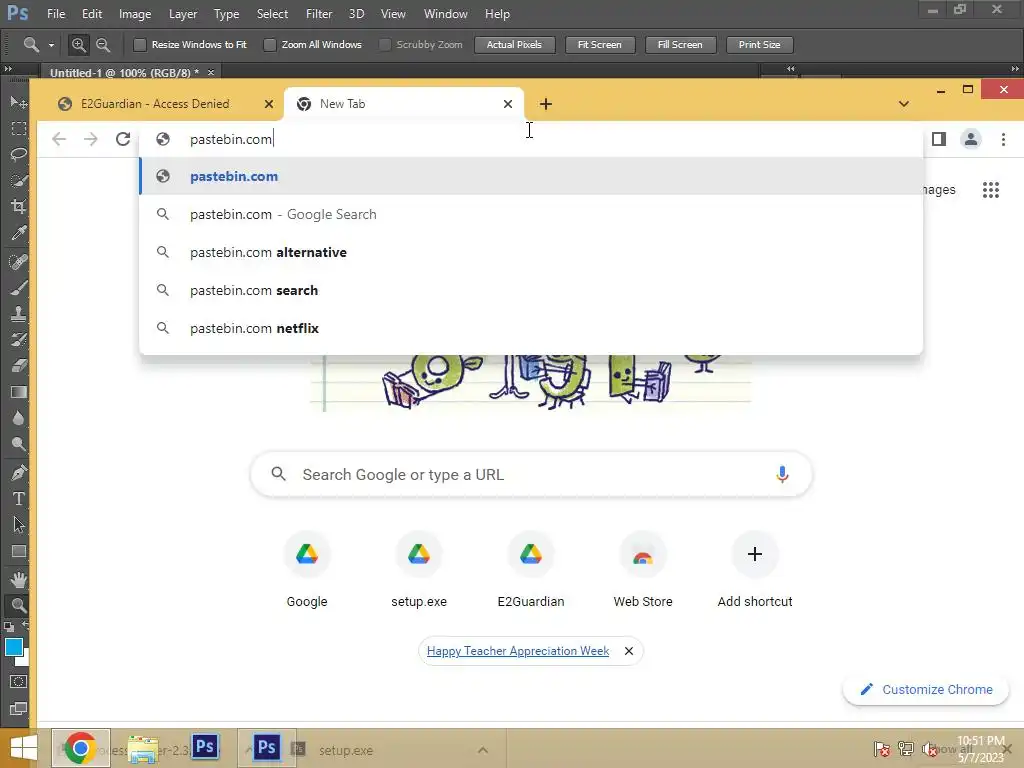This screenshot has height=768, width=1024.
Task: Click the white background color swatch
Action: pos(24,660)
